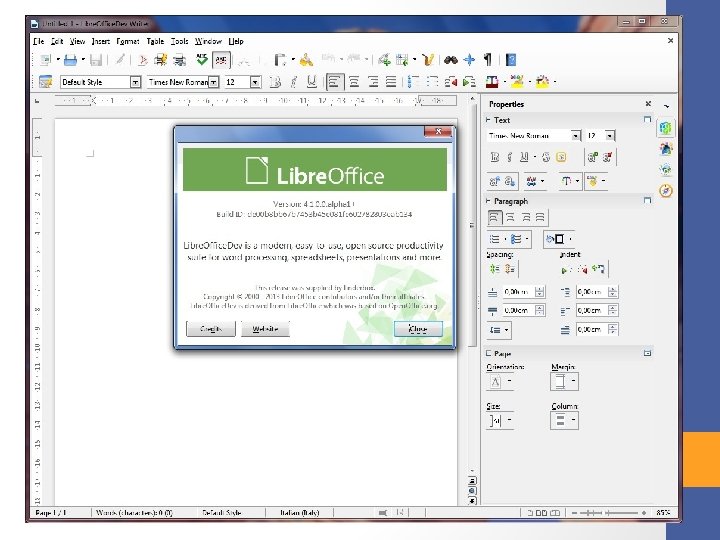Viewport: 720px width, 540px height.
Task: Close the Properties sidebar deck with the X
Action: coord(648,104)
